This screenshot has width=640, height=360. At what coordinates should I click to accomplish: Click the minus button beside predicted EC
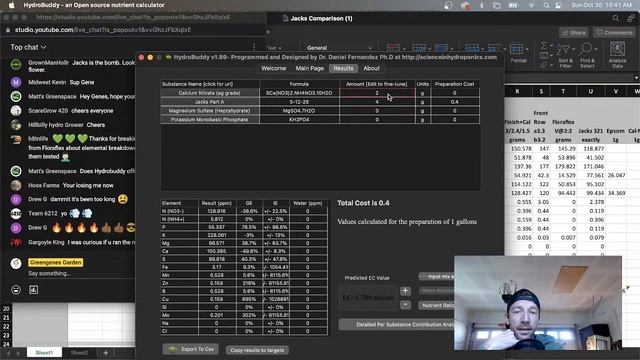click(x=405, y=305)
